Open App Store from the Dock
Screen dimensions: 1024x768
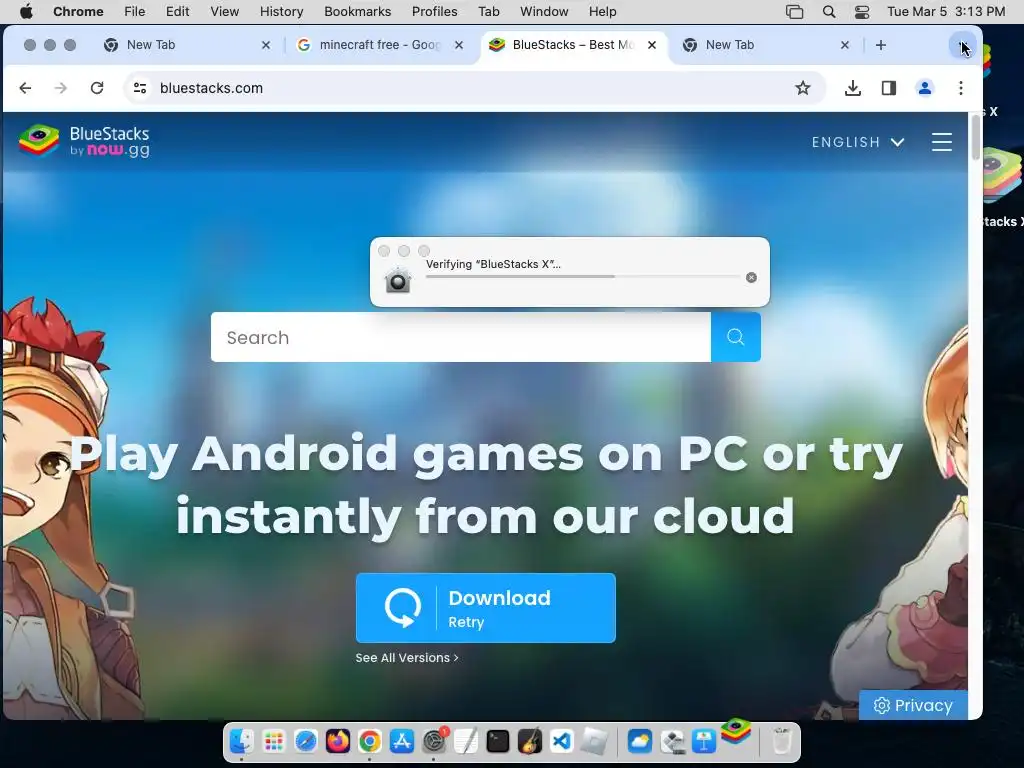point(402,741)
